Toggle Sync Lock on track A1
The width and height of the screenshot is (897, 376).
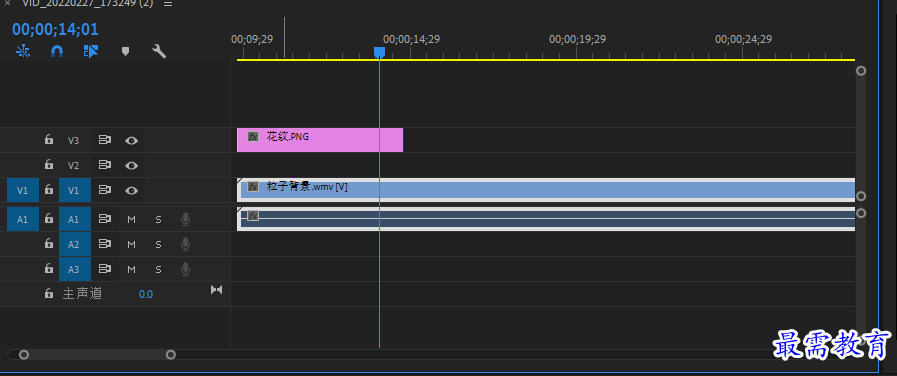tap(105, 219)
